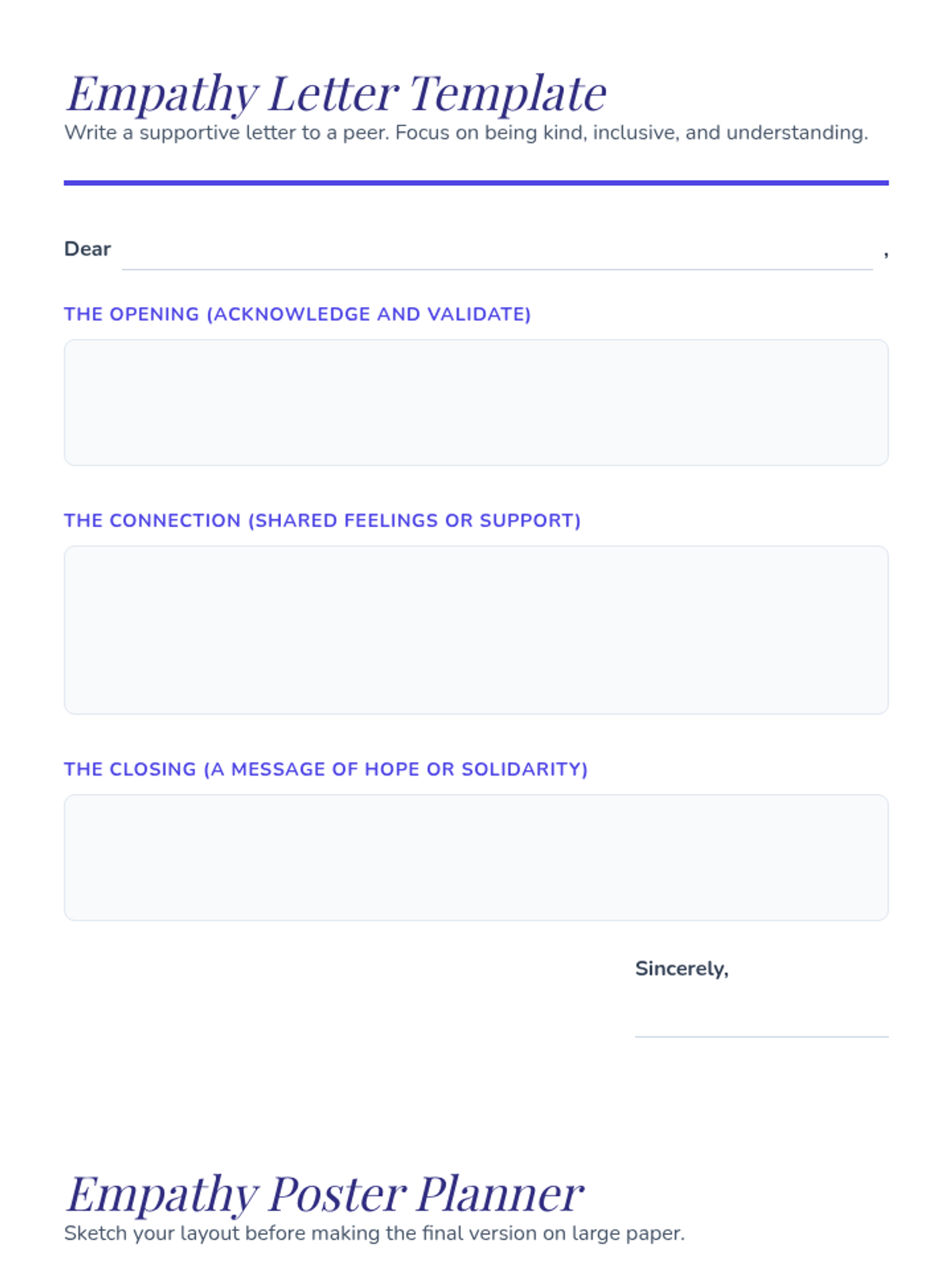The width and height of the screenshot is (952, 1270).
Task: Click the comma after the name line
Action: [x=885, y=254]
